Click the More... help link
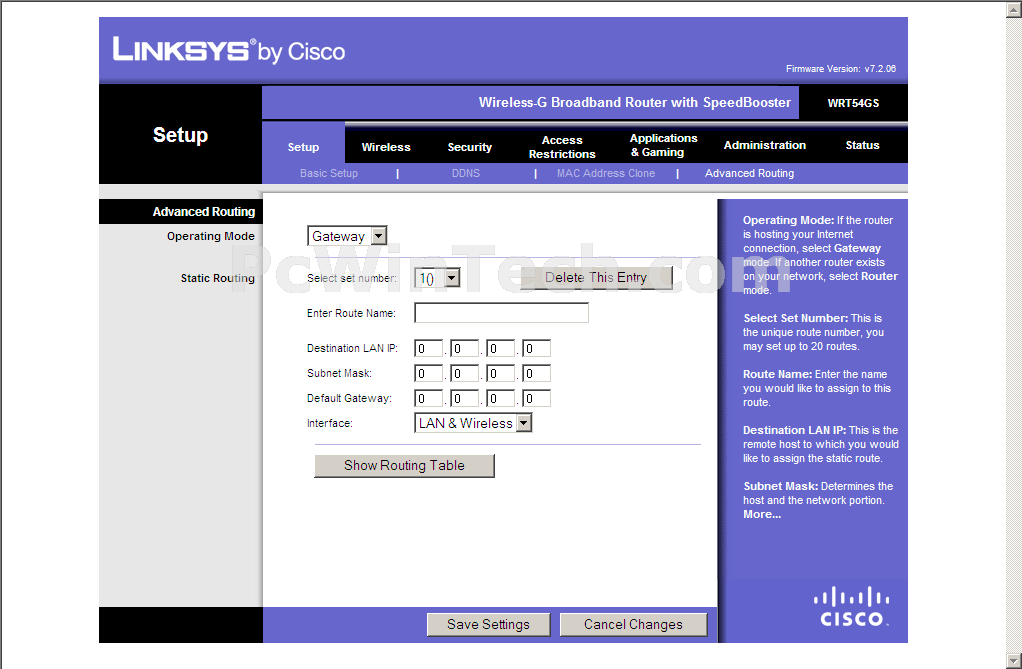This screenshot has height=669, width=1022. [x=761, y=515]
